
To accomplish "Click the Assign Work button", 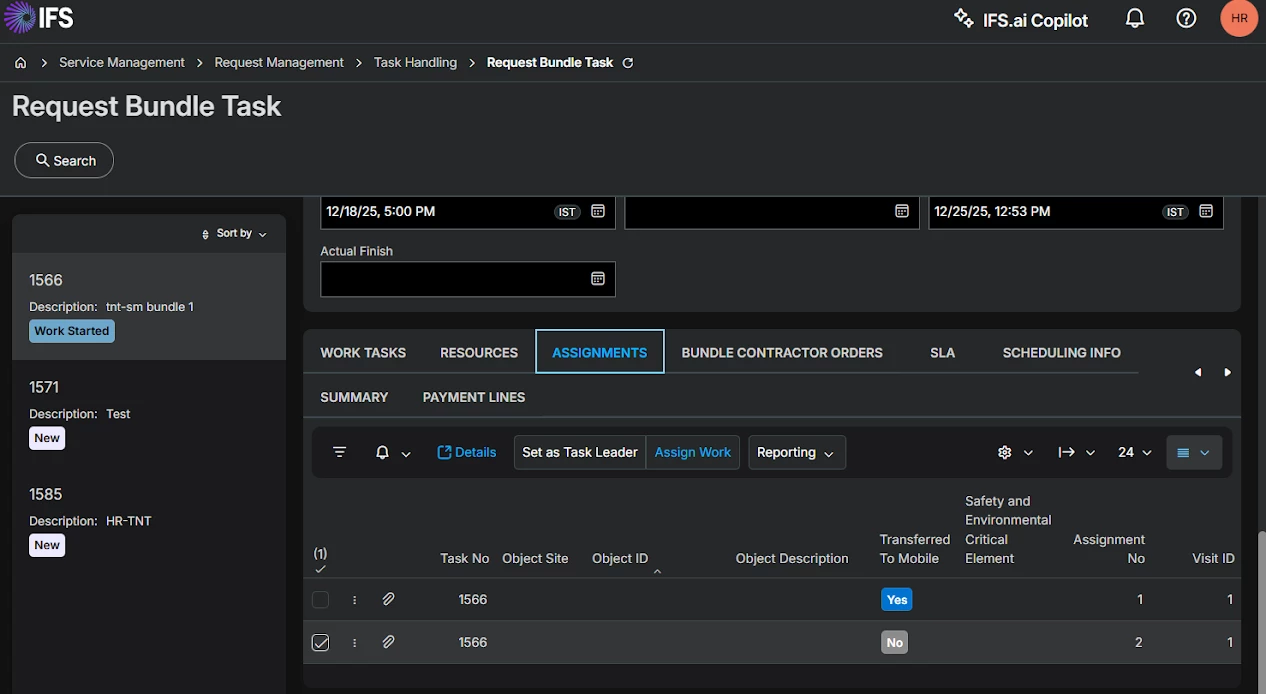I will [692, 453].
